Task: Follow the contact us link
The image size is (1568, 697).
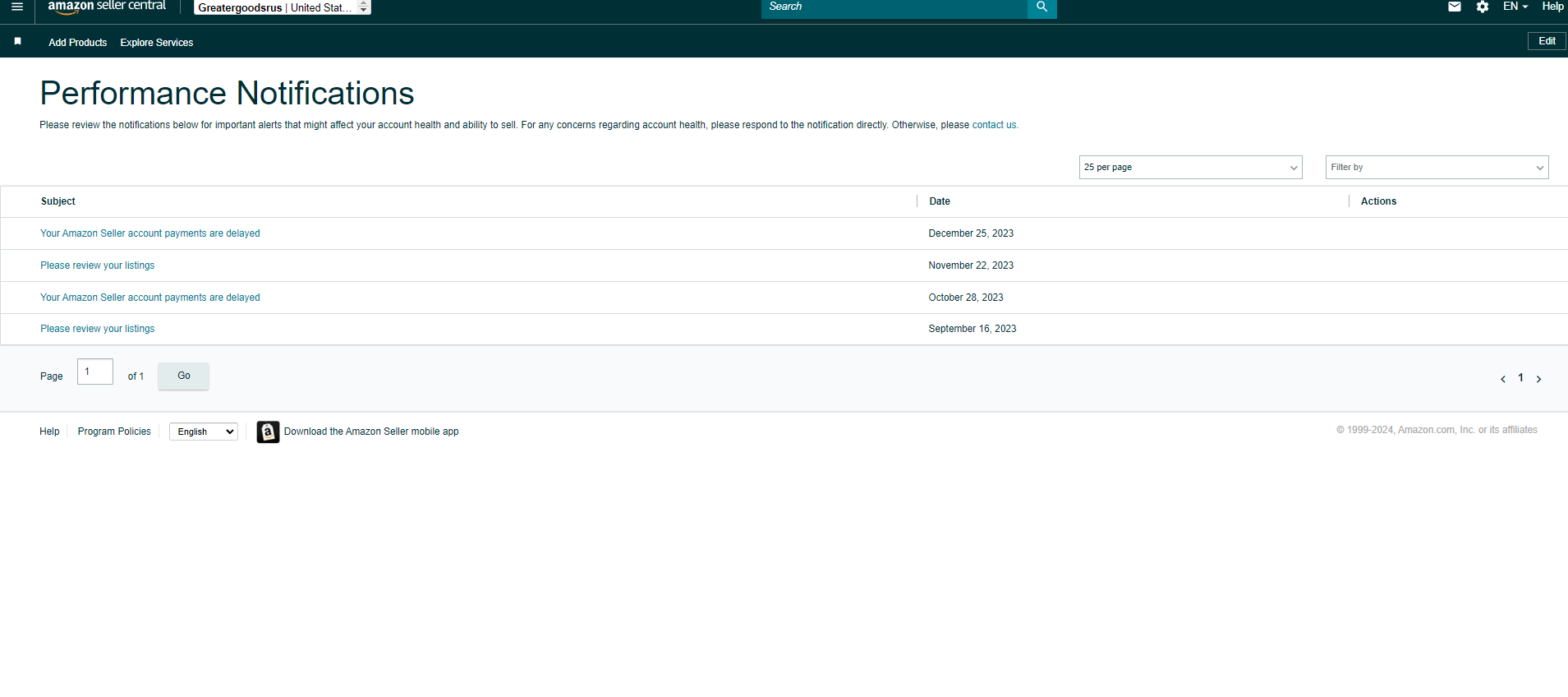Action: [x=995, y=125]
